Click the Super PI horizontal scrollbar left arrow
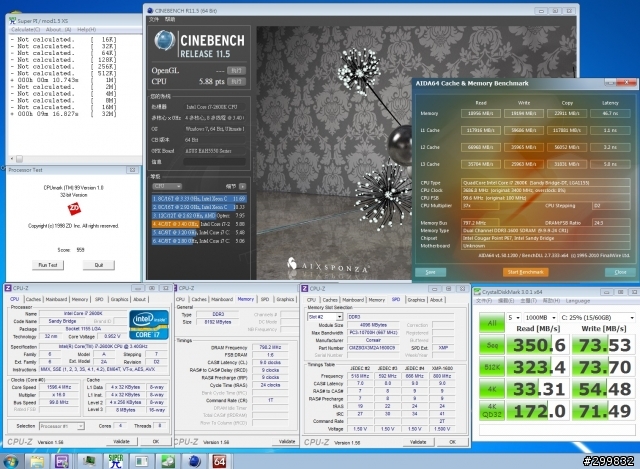Screen dimensions: 640x469 12,159
